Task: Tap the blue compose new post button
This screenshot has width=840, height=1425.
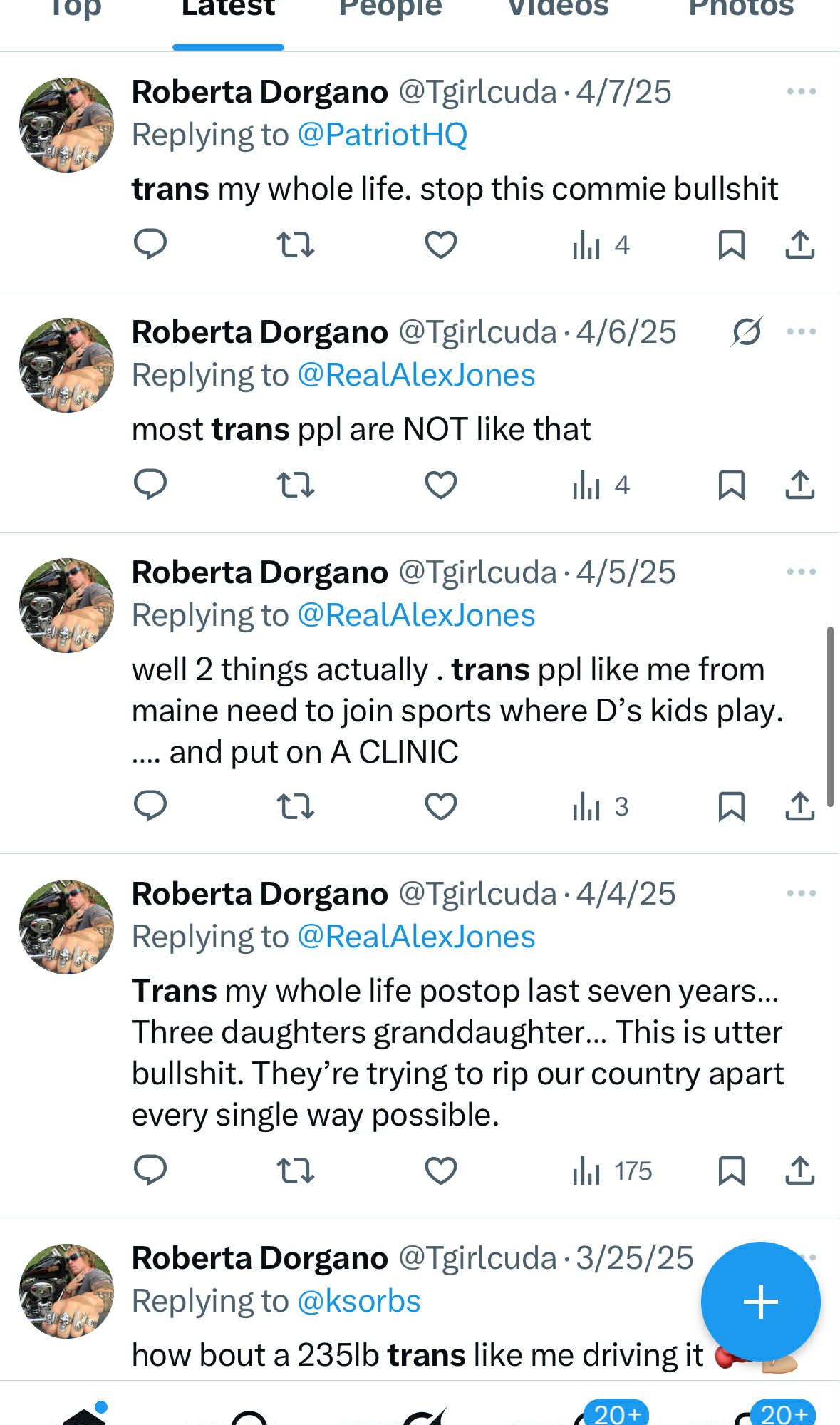Action: [760, 1302]
